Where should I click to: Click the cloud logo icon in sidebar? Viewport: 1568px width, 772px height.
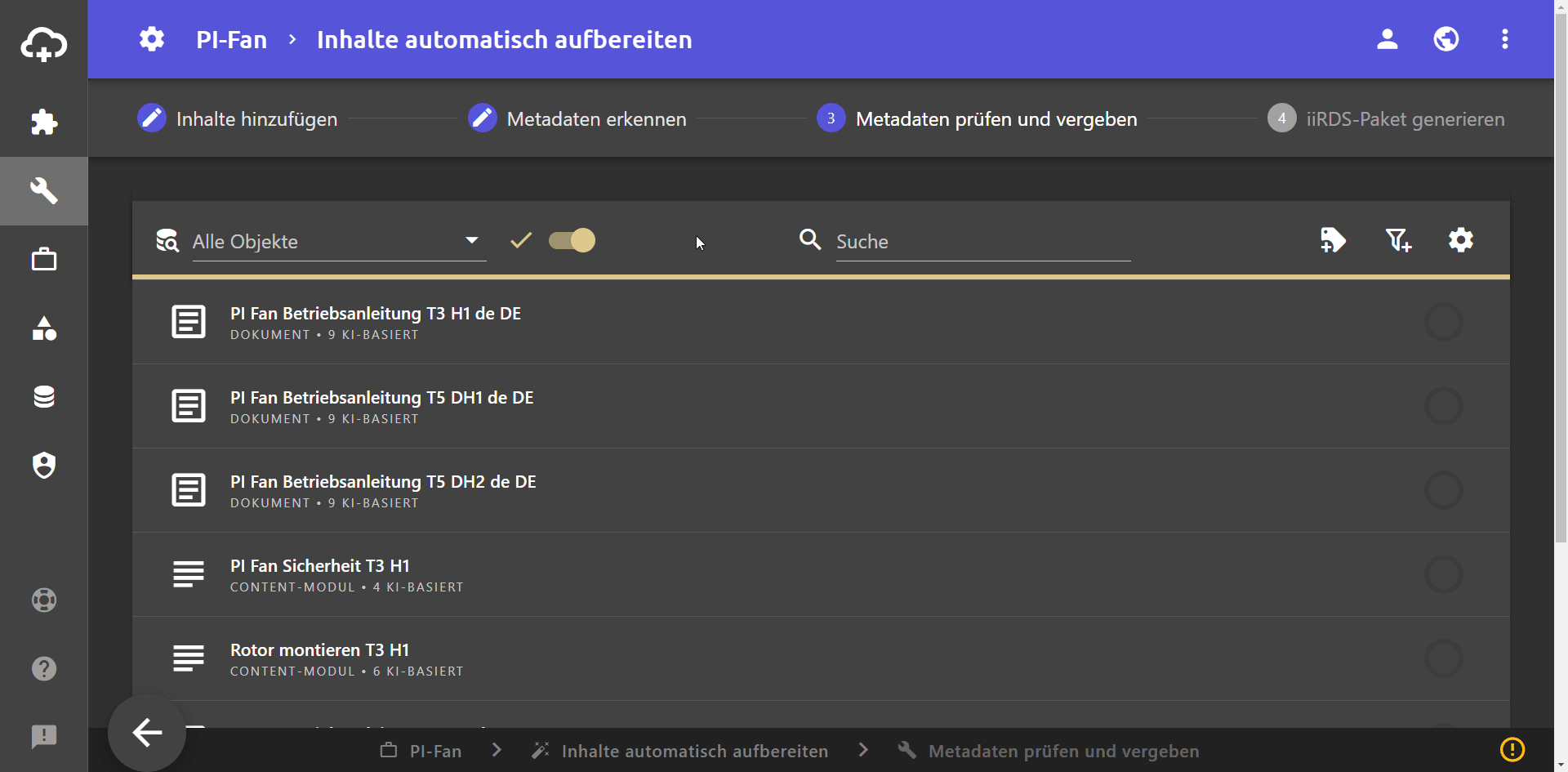point(44,44)
